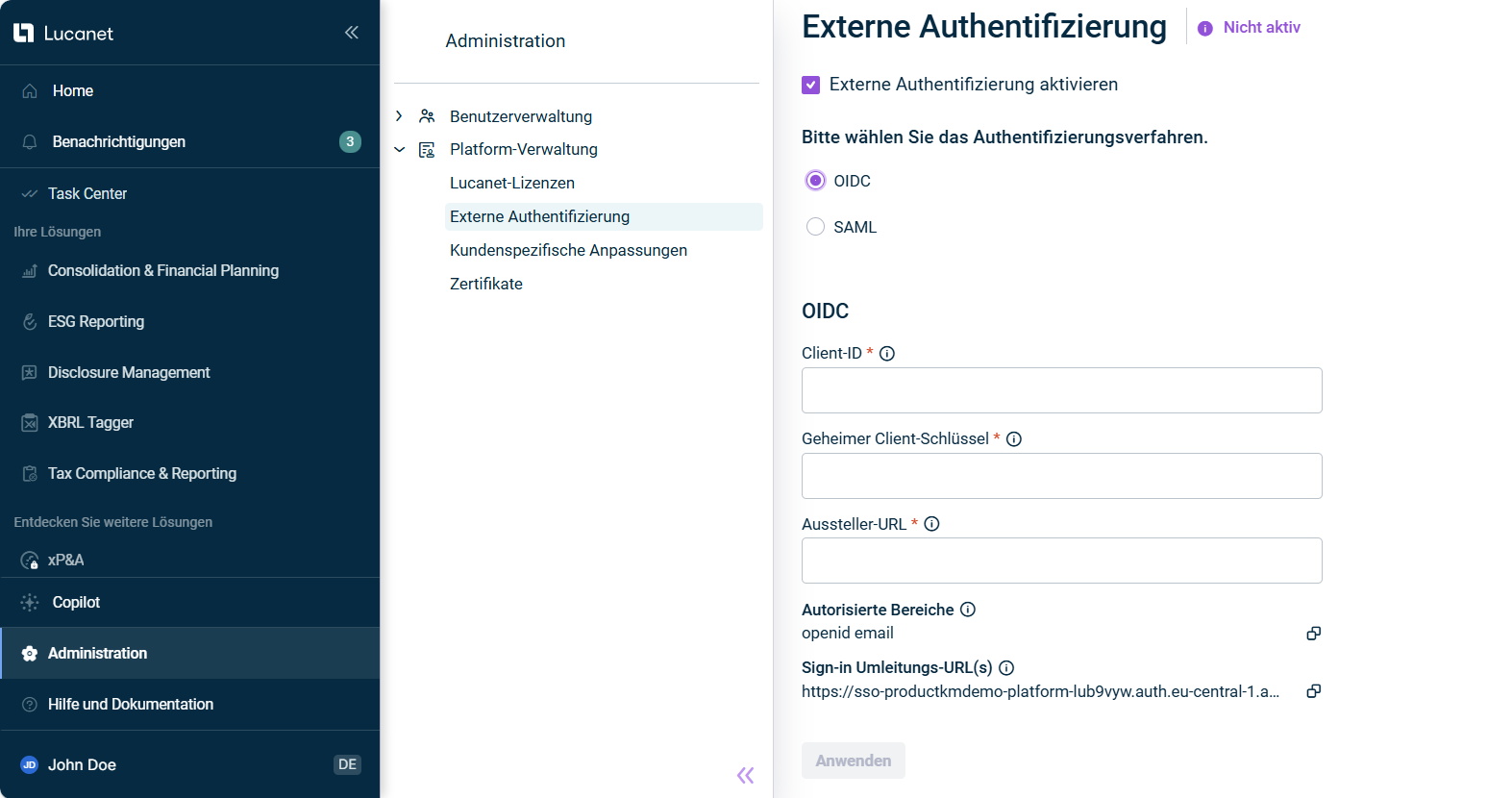The width and height of the screenshot is (1512, 798).
Task: Click the Lucanet logo icon
Action: (23, 34)
